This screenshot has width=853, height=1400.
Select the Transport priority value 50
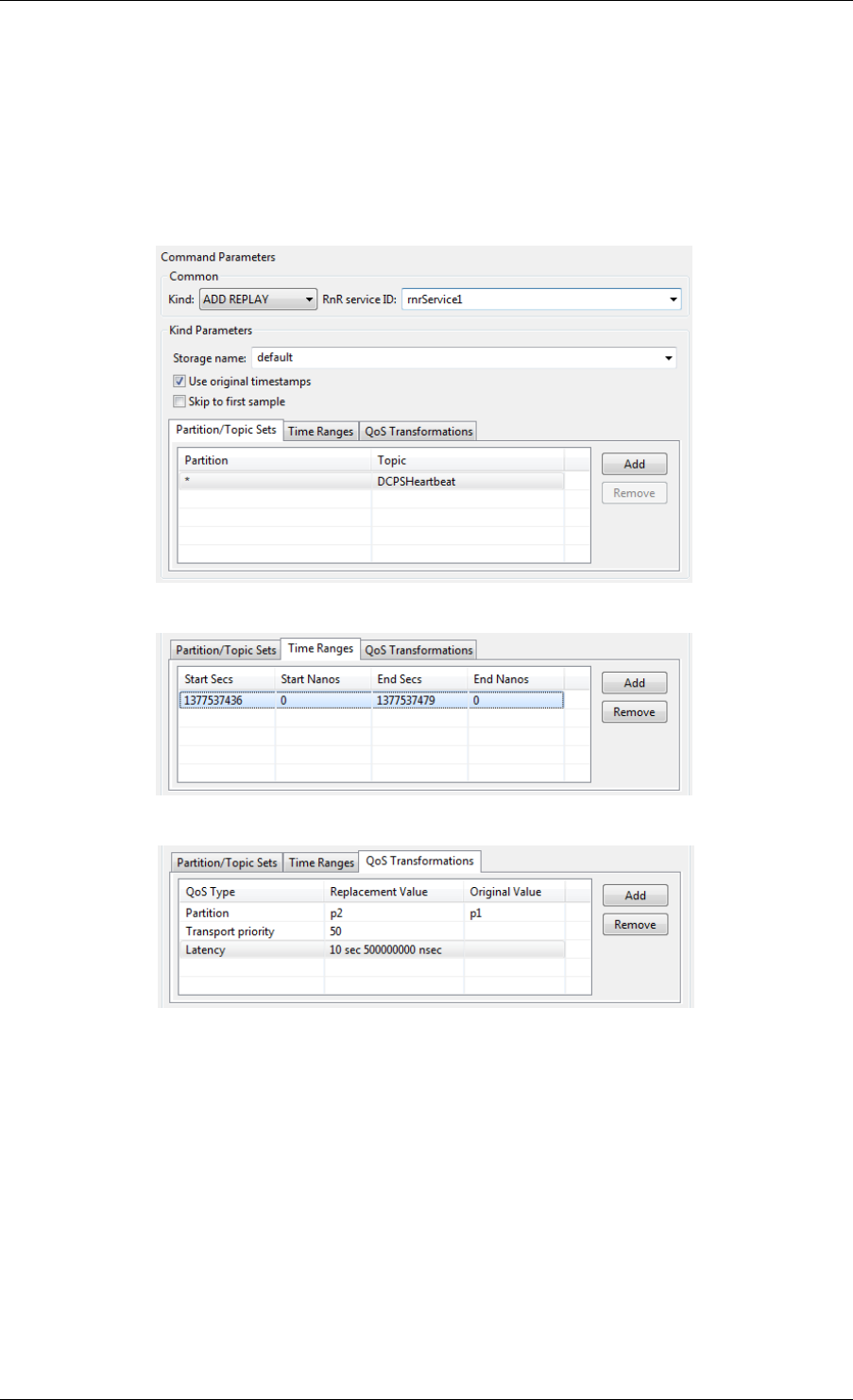[394, 931]
